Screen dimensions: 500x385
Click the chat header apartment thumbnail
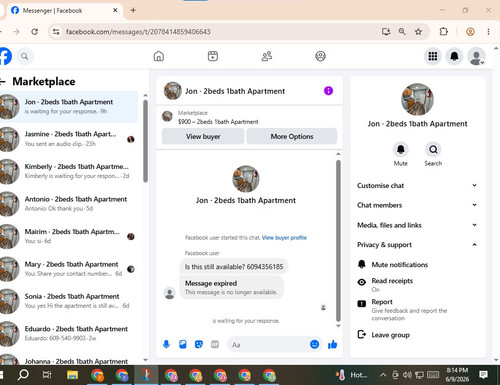click(173, 91)
